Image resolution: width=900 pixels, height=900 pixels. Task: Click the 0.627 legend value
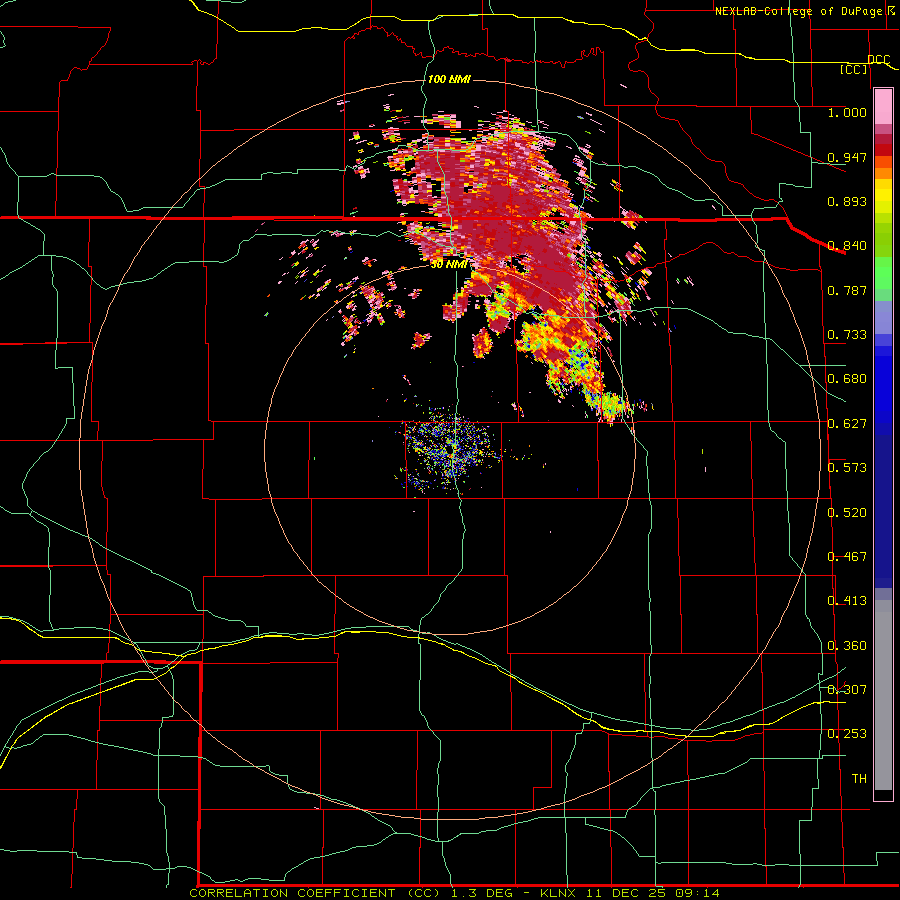(x=847, y=424)
